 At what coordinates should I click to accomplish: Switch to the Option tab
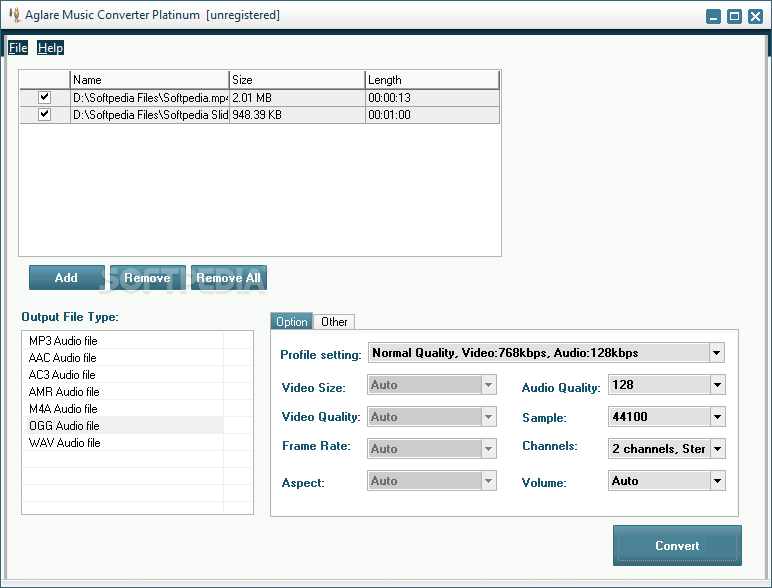click(291, 322)
